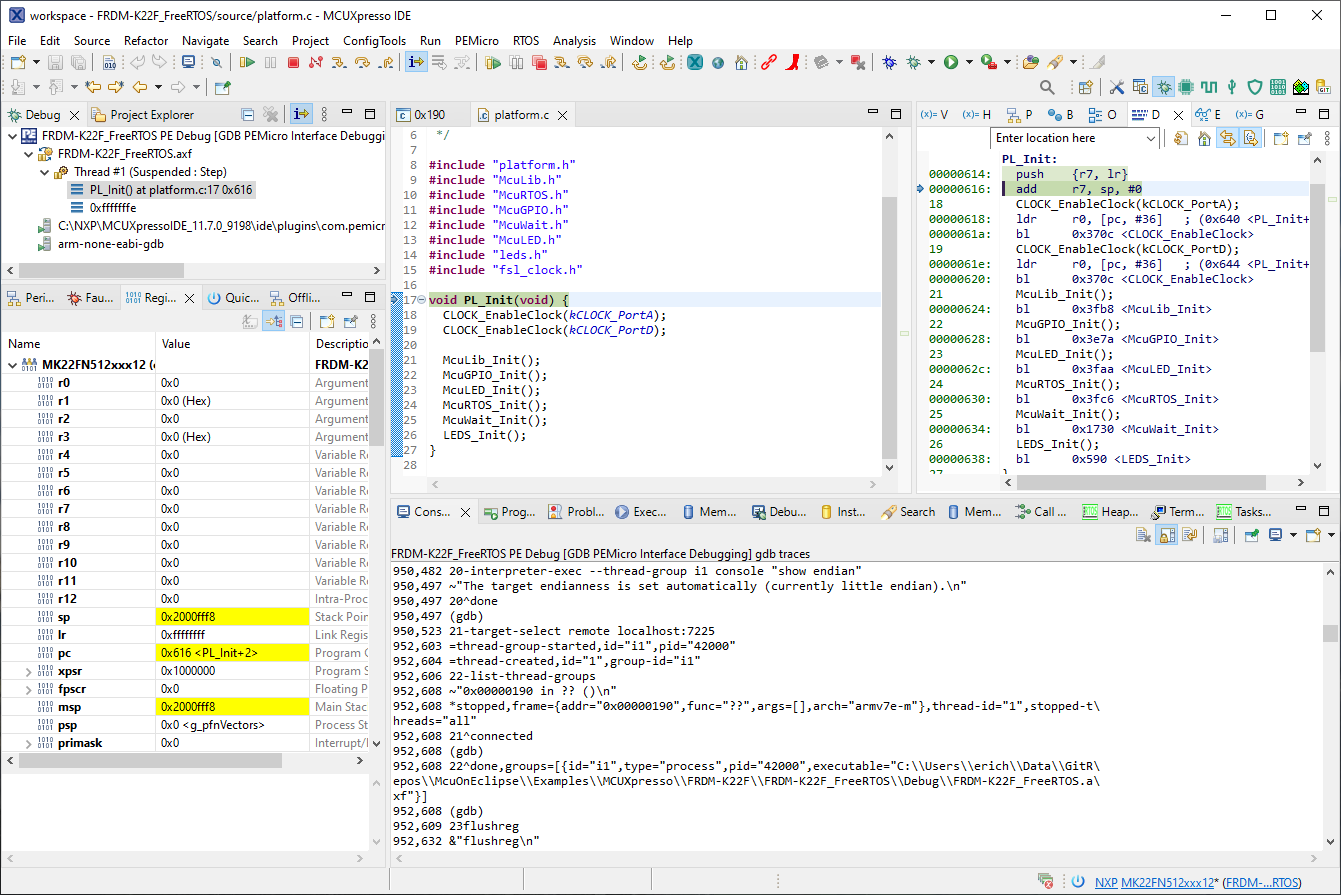Click the console vertical scrollbar thumb
This screenshot has width=1341, height=895.
click(x=1329, y=633)
